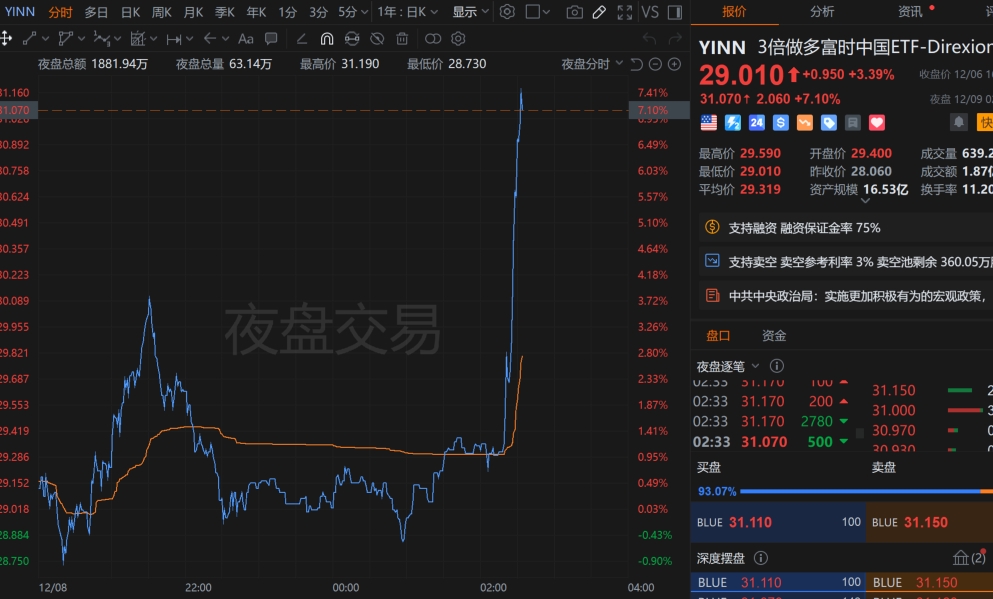Click the 93.07% buy-sell ratio bar
Image resolution: width=993 pixels, height=599 pixels.
[x=842, y=491]
